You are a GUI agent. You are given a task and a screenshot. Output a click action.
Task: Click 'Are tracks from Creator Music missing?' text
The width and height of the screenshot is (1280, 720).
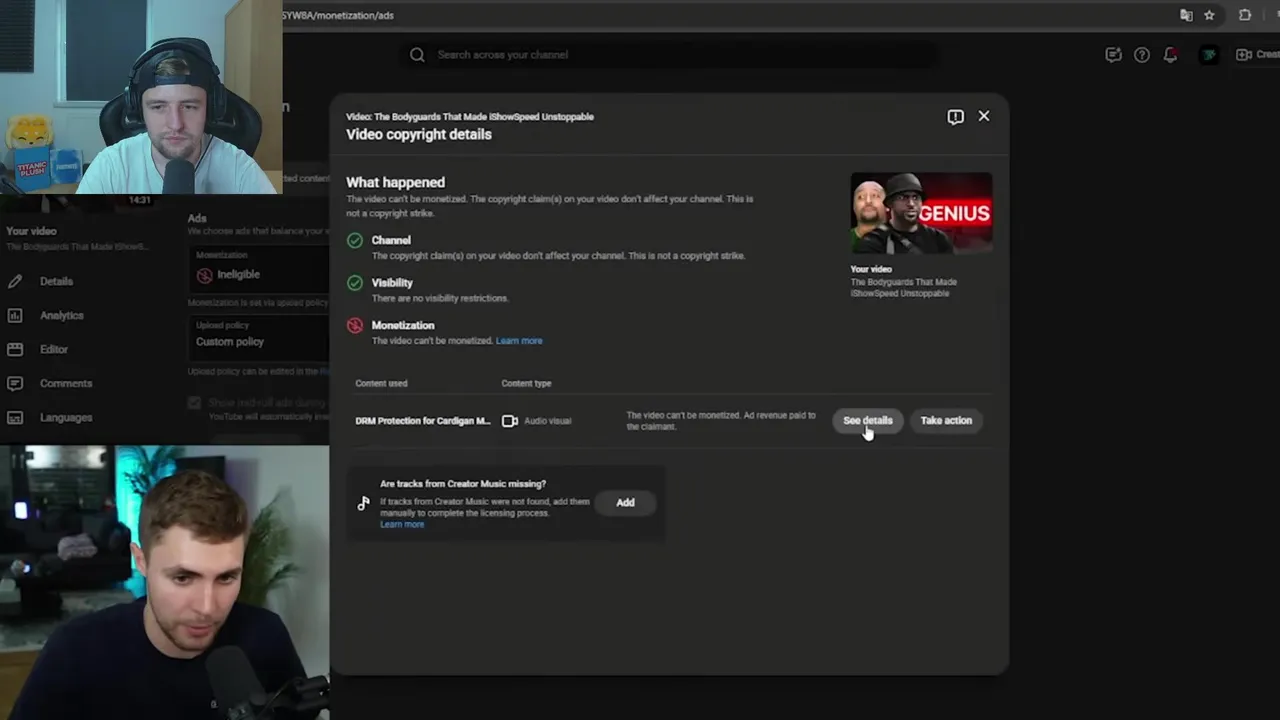tap(463, 484)
